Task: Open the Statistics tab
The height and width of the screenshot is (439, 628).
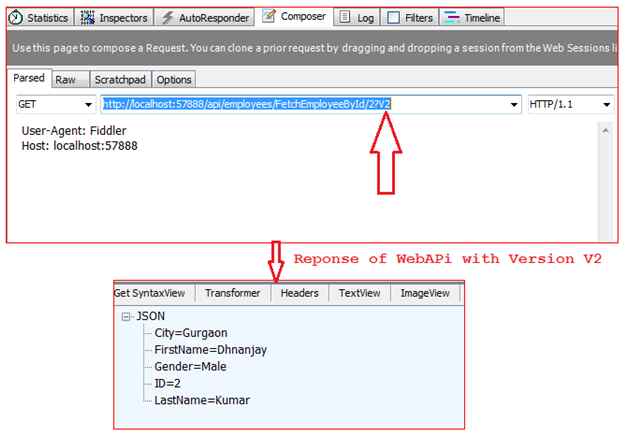Action: [40, 18]
